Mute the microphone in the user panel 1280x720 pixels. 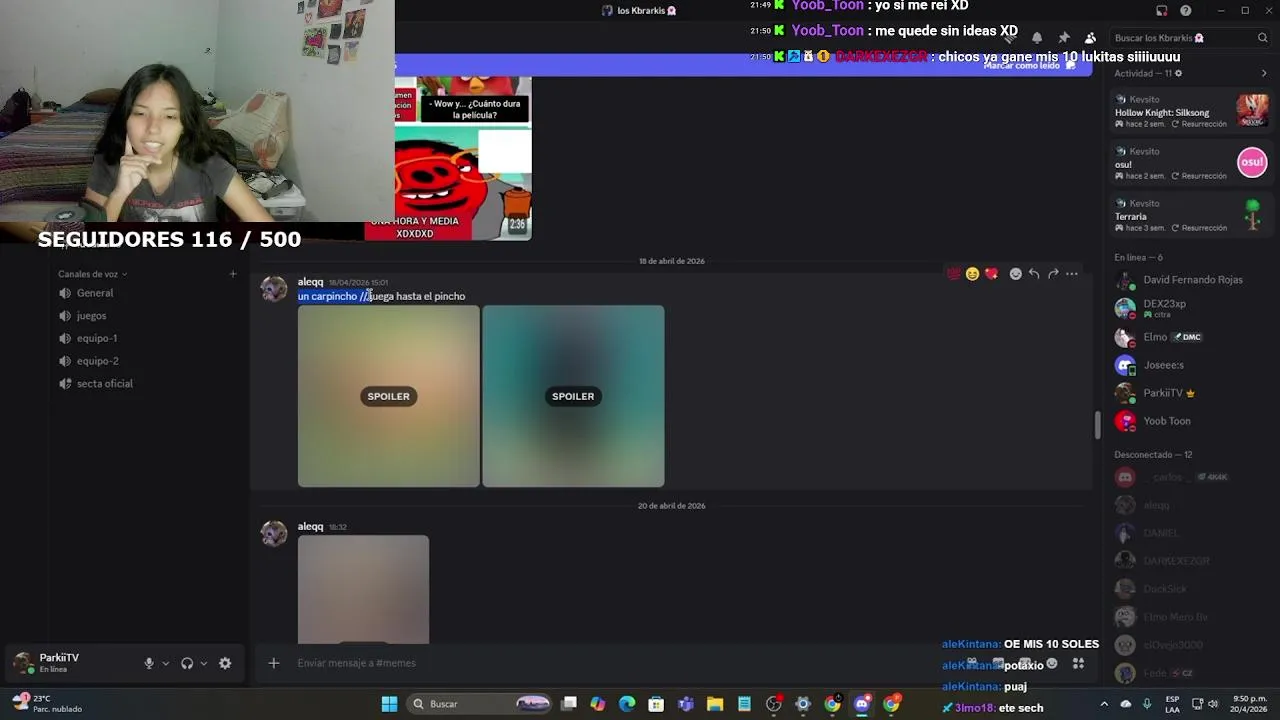click(149, 663)
